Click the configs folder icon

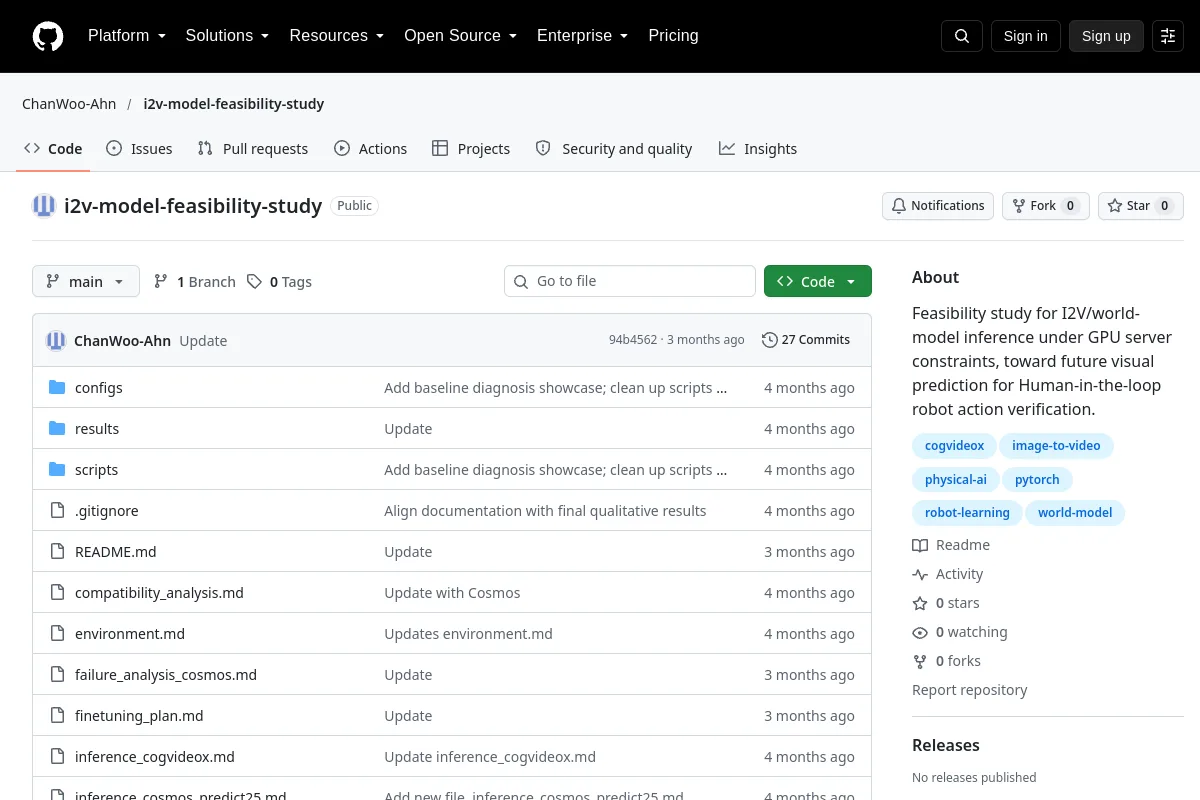pos(57,388)
